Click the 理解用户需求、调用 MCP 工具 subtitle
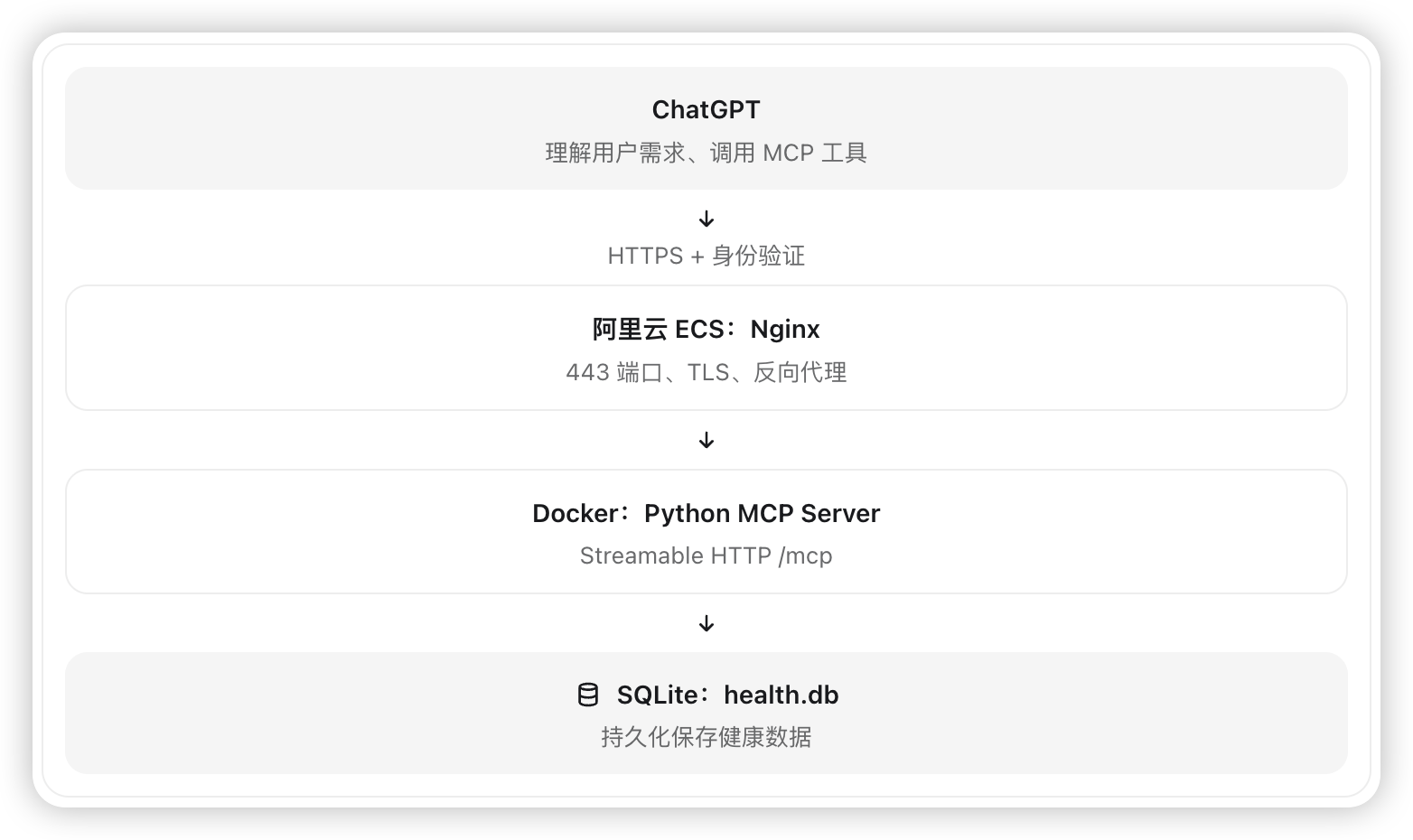Screen dimensions: 1413x840 [x=706, y=153]
